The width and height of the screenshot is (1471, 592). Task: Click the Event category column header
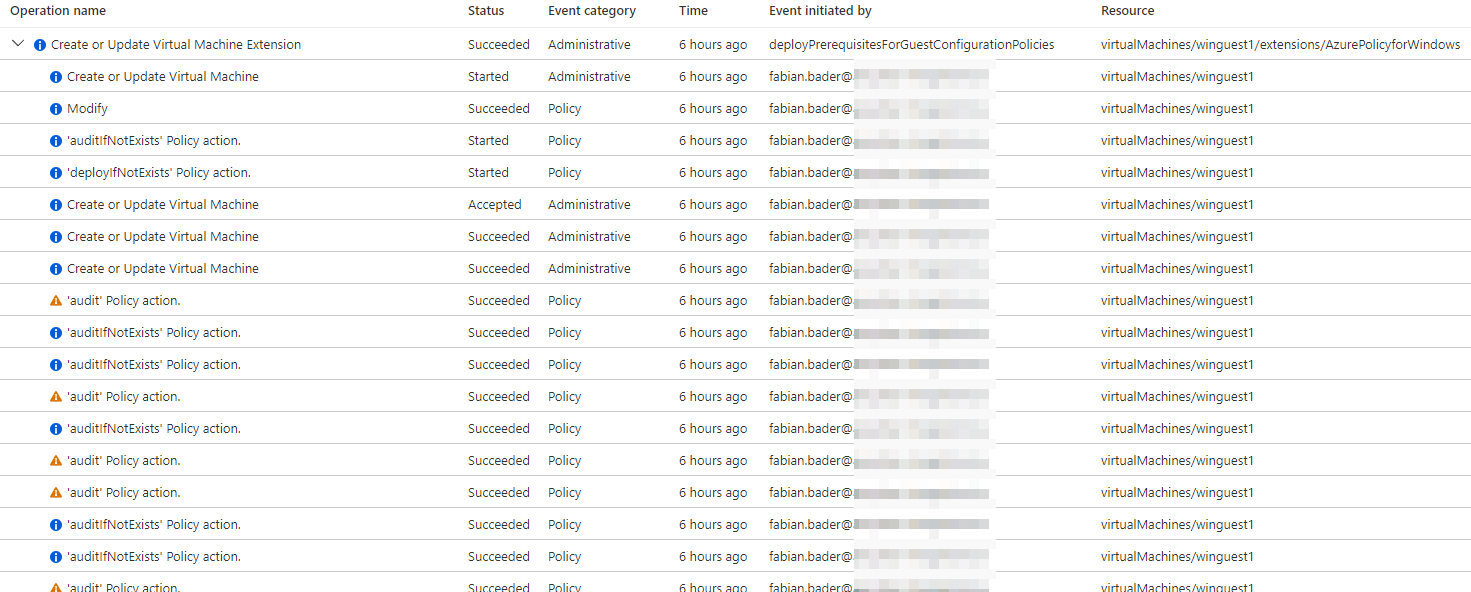click(591, 11)
